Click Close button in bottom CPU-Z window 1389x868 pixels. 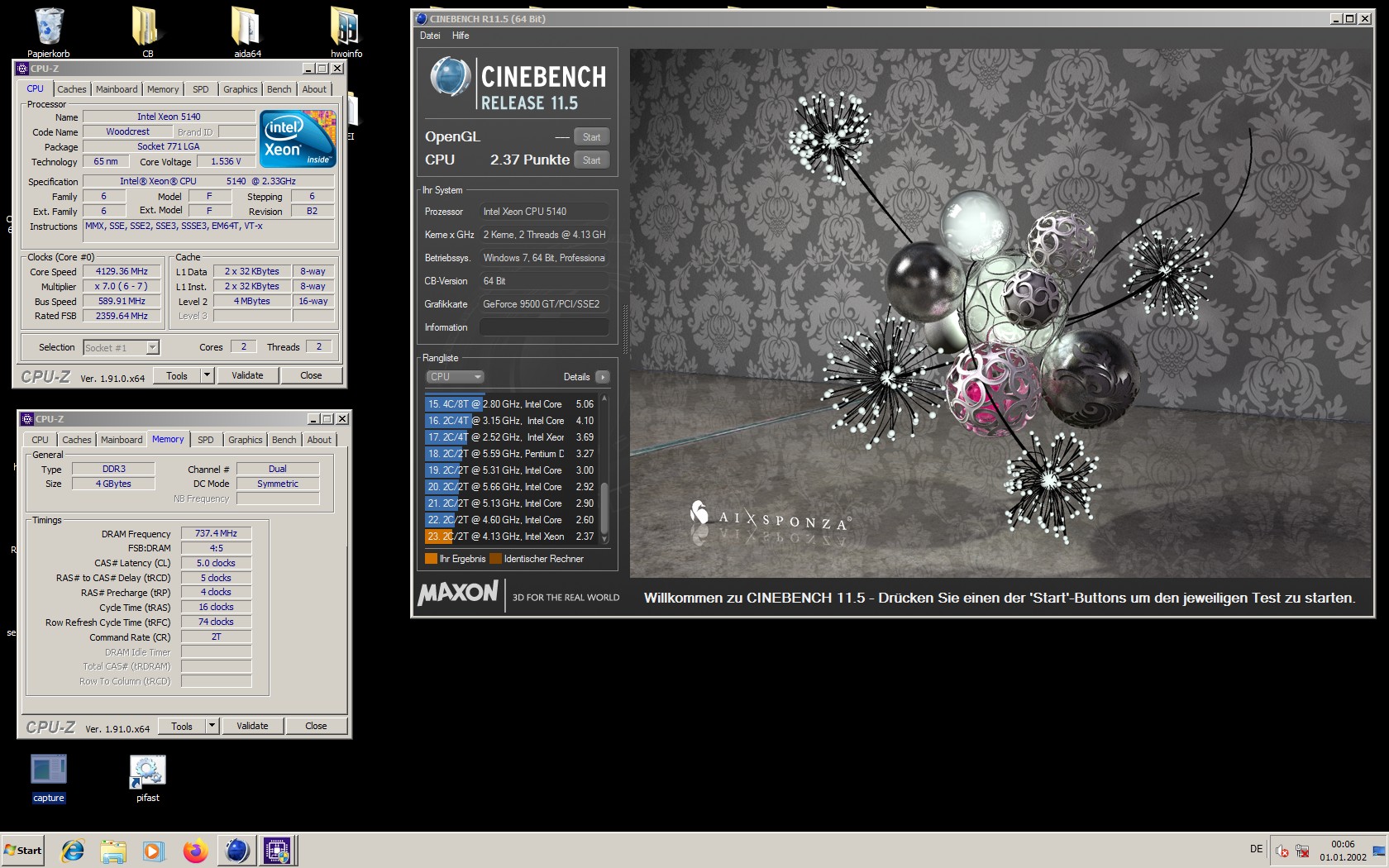(x=316, y=726)
